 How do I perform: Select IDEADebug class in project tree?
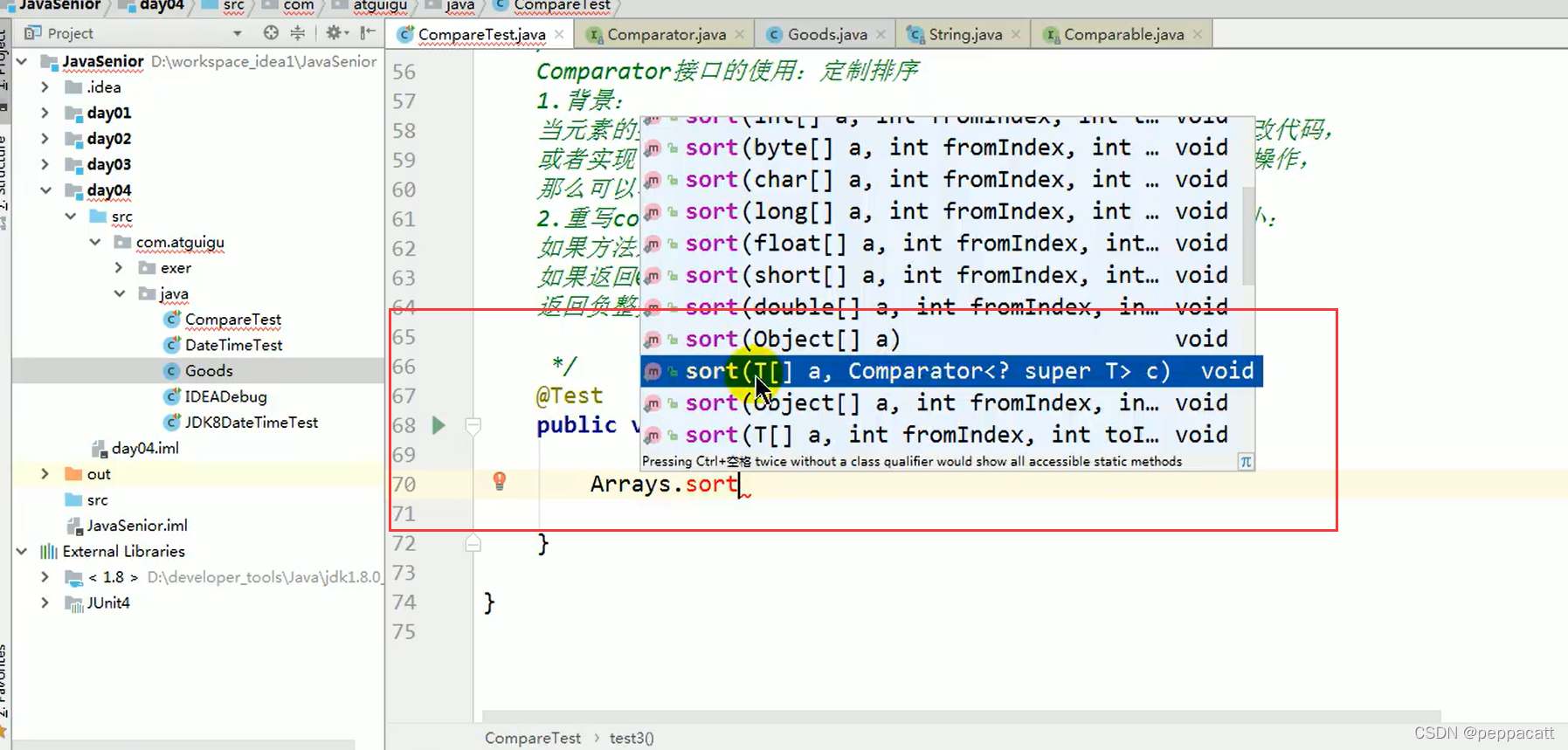[x=225, y=396]
